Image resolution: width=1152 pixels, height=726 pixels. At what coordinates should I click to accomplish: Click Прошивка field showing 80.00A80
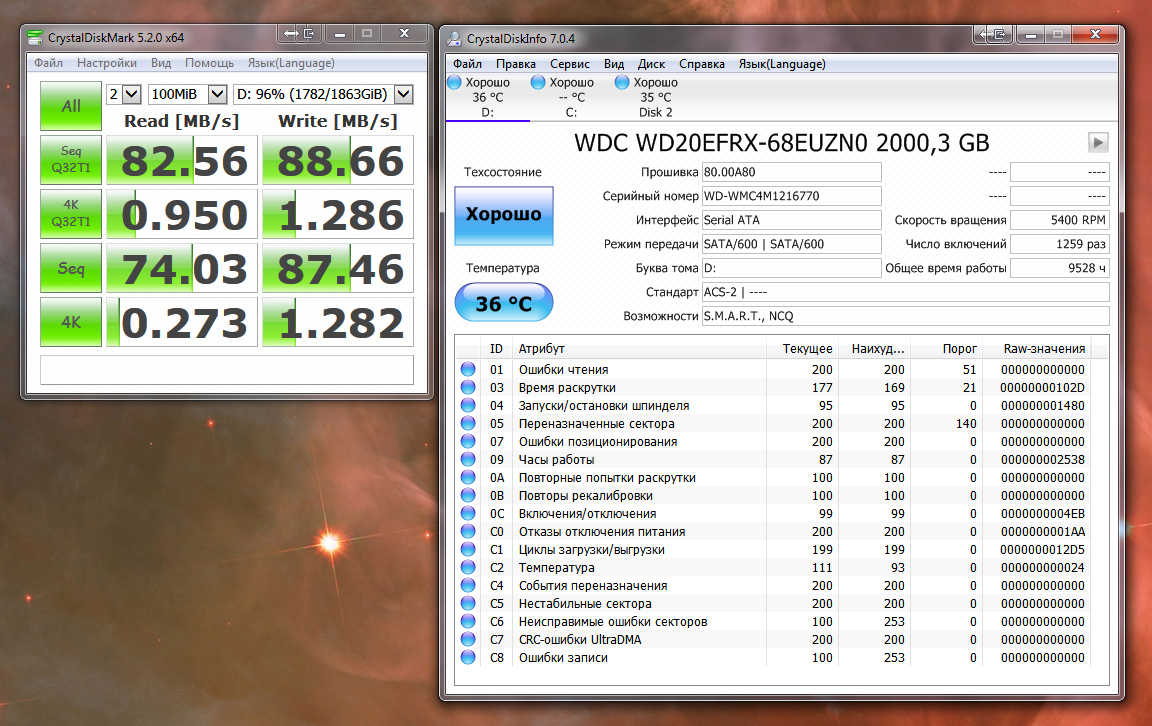coord(791,172)
